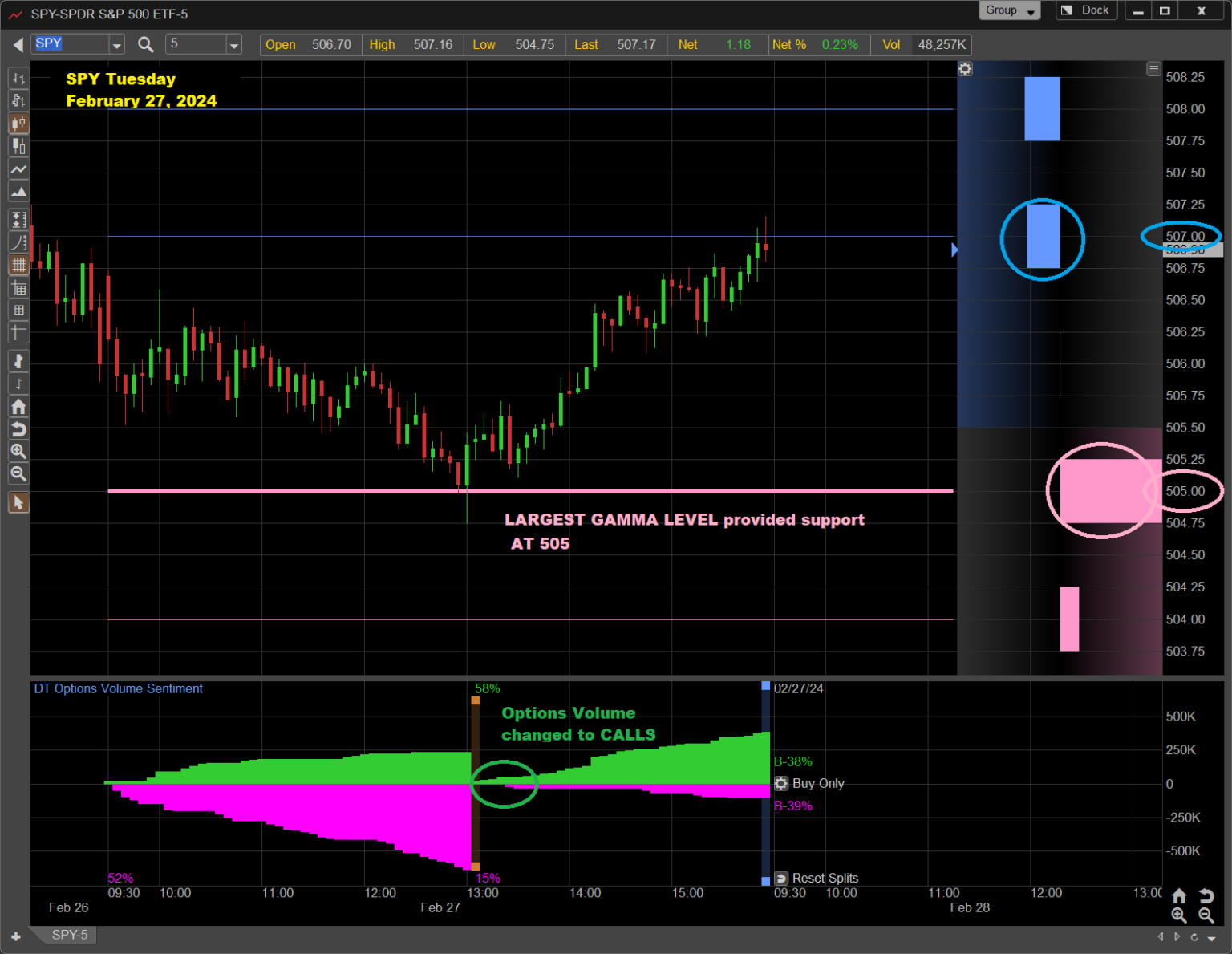Add a new tab with plus button

(15, 936)
